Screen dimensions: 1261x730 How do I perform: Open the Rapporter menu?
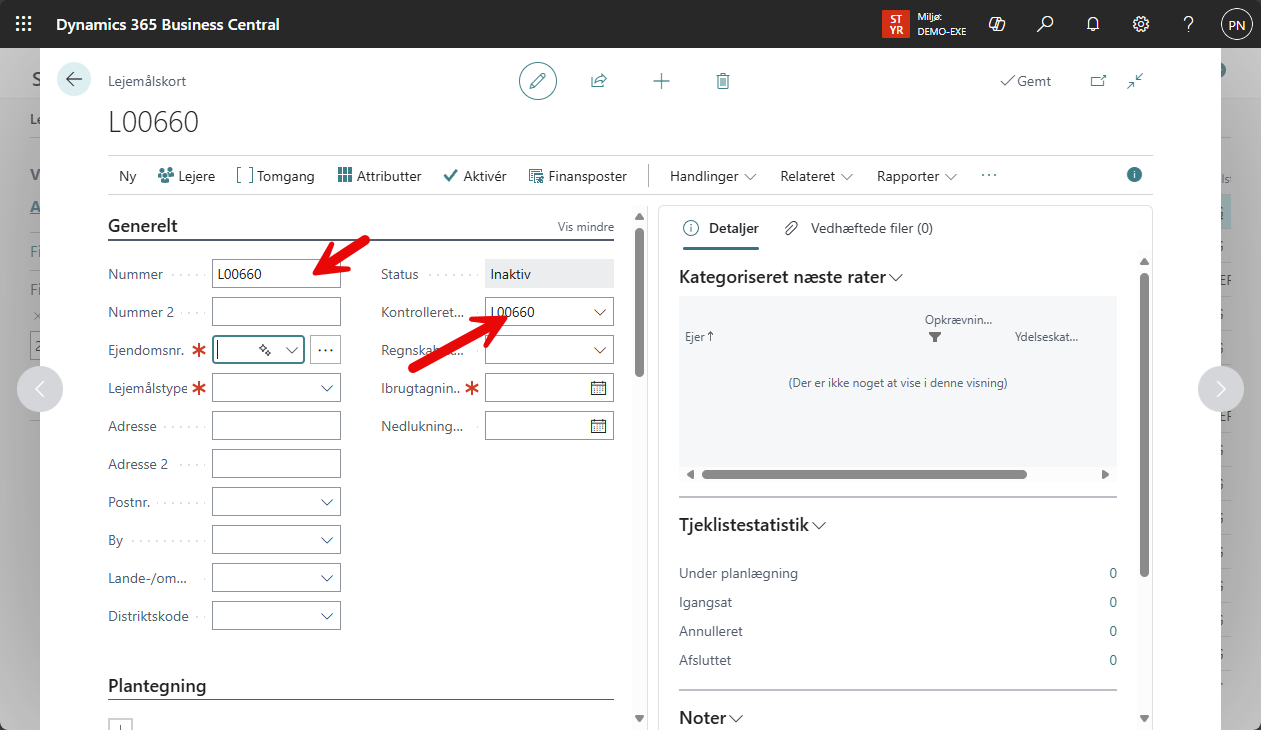(x=916, y=176)
